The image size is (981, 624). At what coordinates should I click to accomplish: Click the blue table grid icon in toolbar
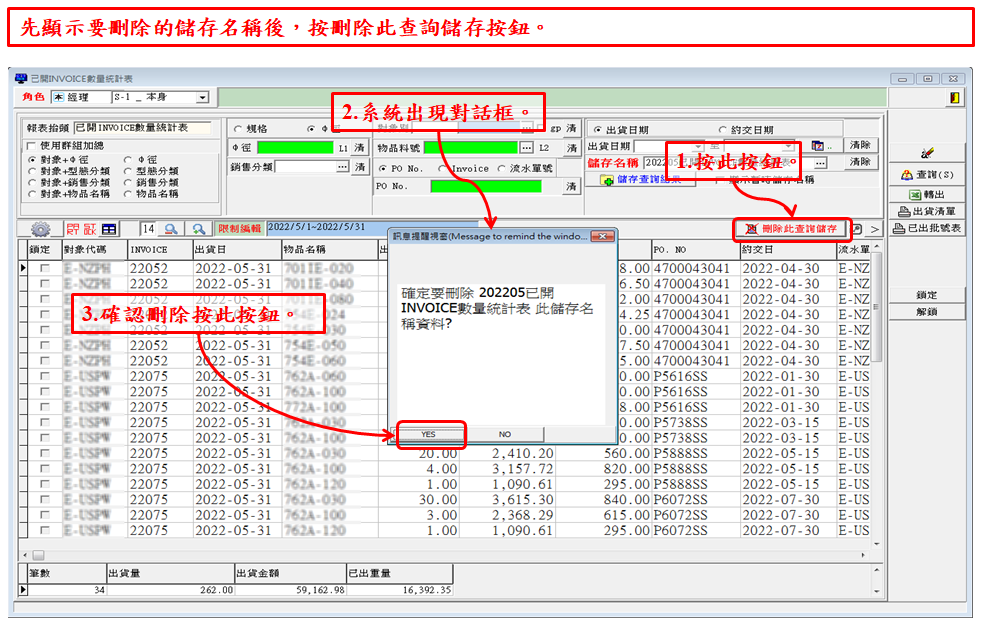pyautogui.click(x=108, y=229)
